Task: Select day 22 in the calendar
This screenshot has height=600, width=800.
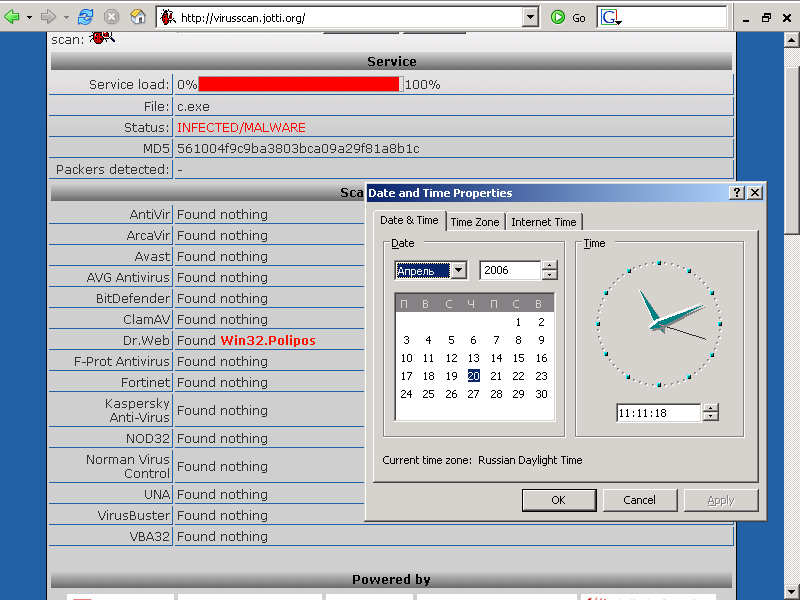Action: click(518, 376)
